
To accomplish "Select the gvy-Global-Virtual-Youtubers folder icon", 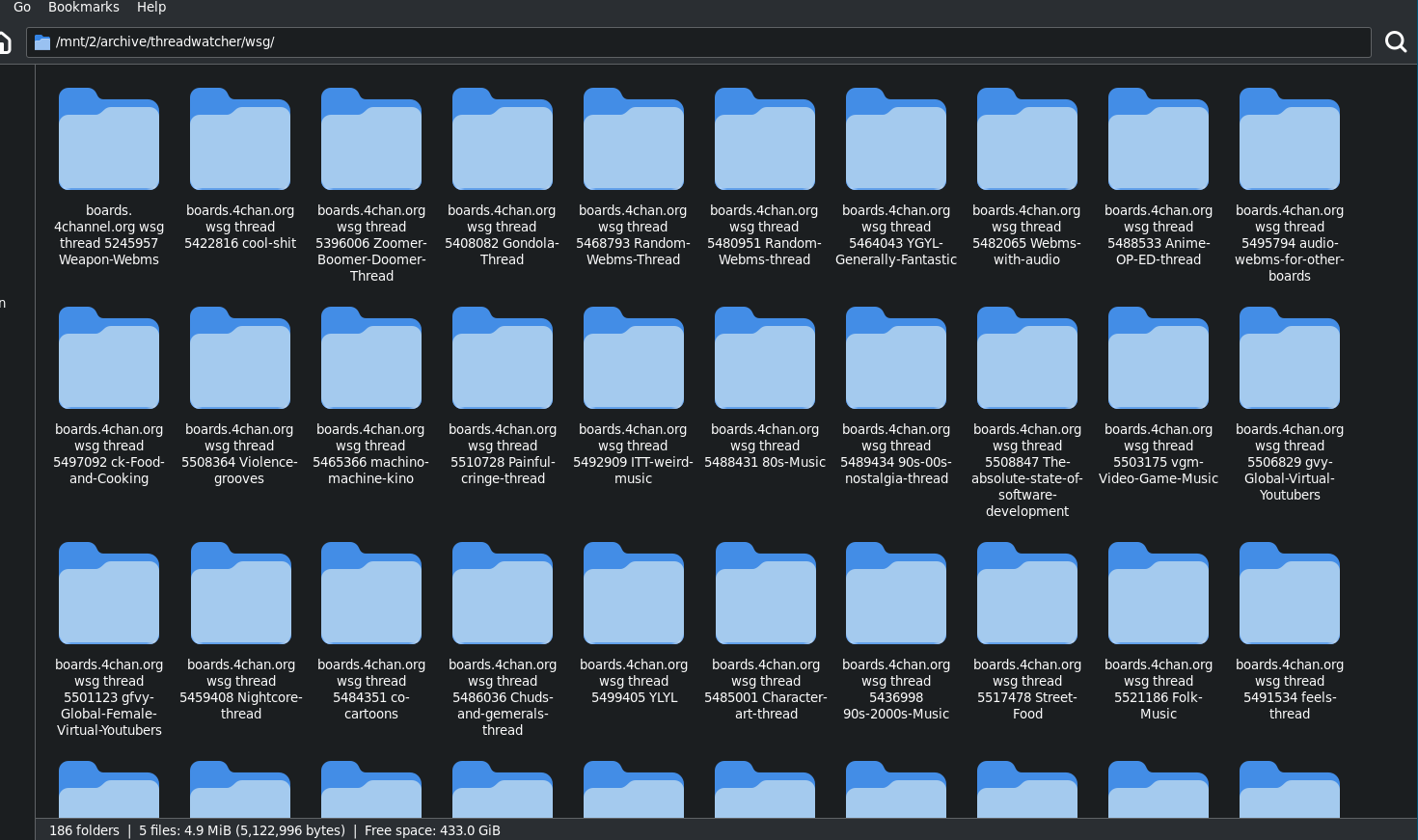I will pos(1290,358).
